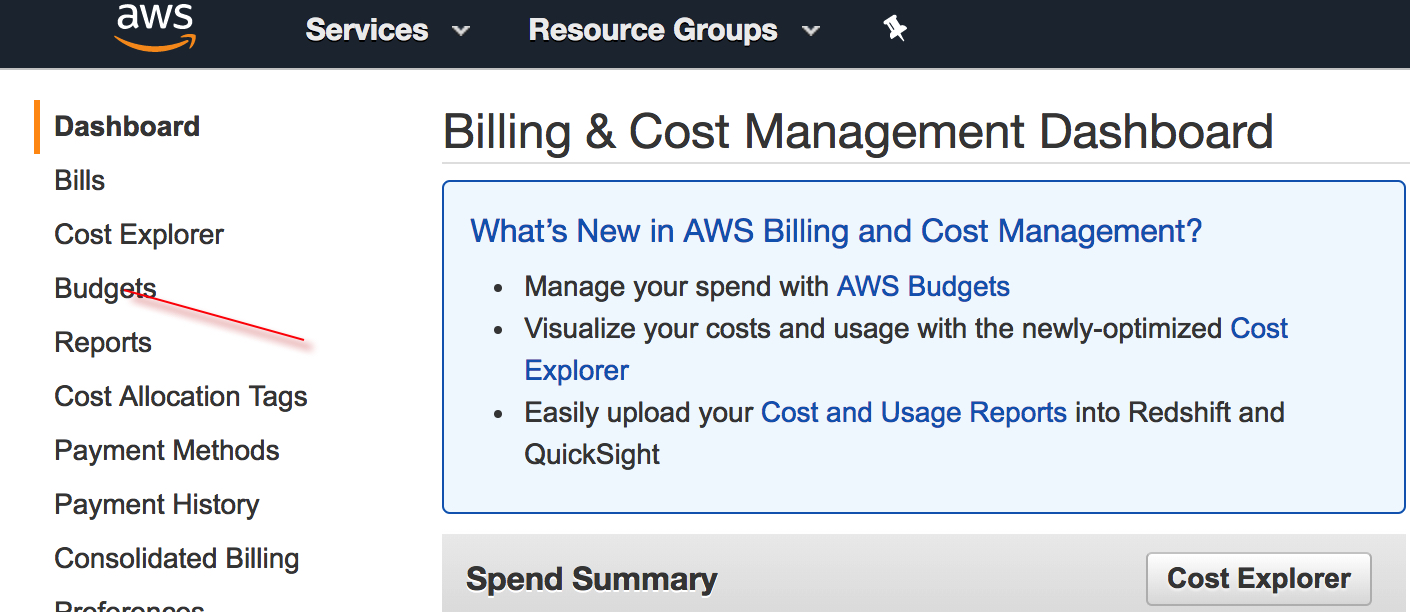Go to Cost Explorer in sidebar
This screenshot has width=1410, height=612.
pyautogui.click(x=139, y=235)
